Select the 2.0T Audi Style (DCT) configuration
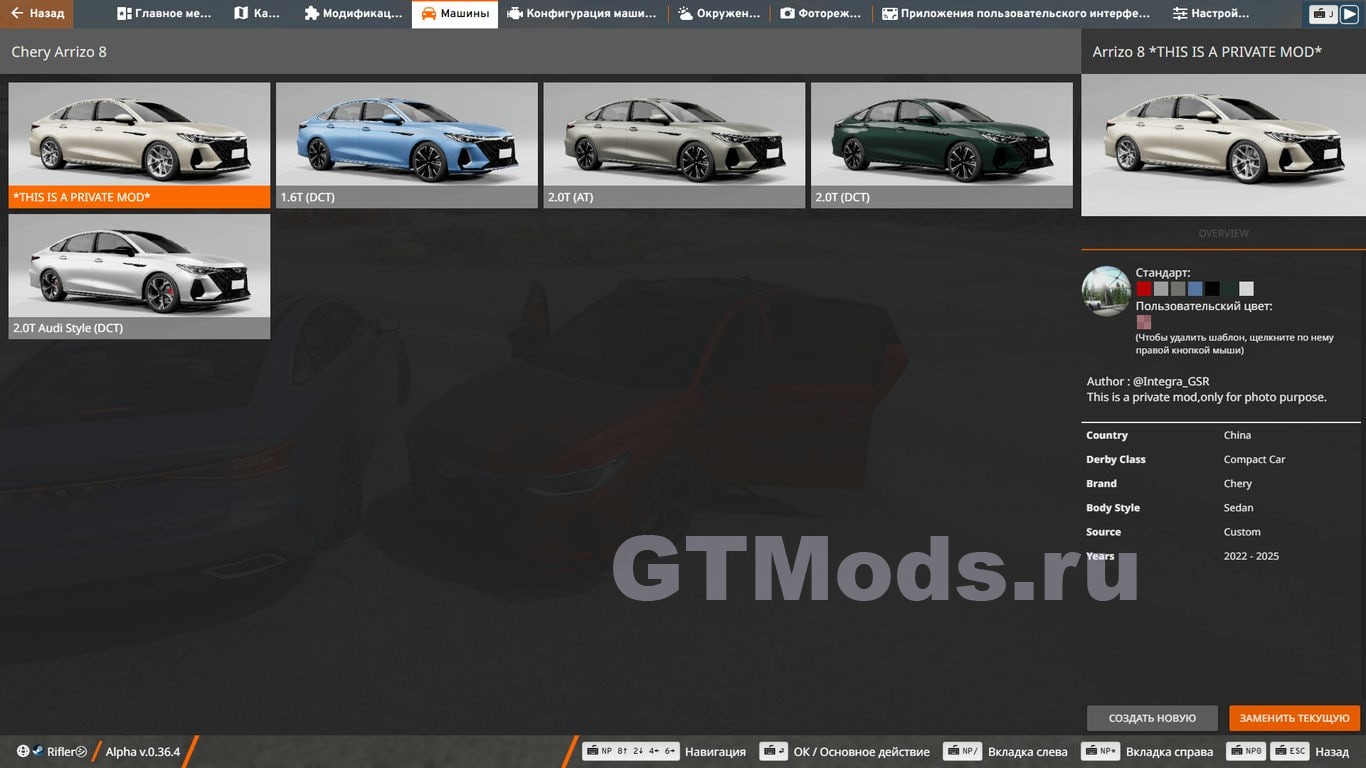Image resolution: width=1366 pixels, height=768 pixels. tap(139, 276)
